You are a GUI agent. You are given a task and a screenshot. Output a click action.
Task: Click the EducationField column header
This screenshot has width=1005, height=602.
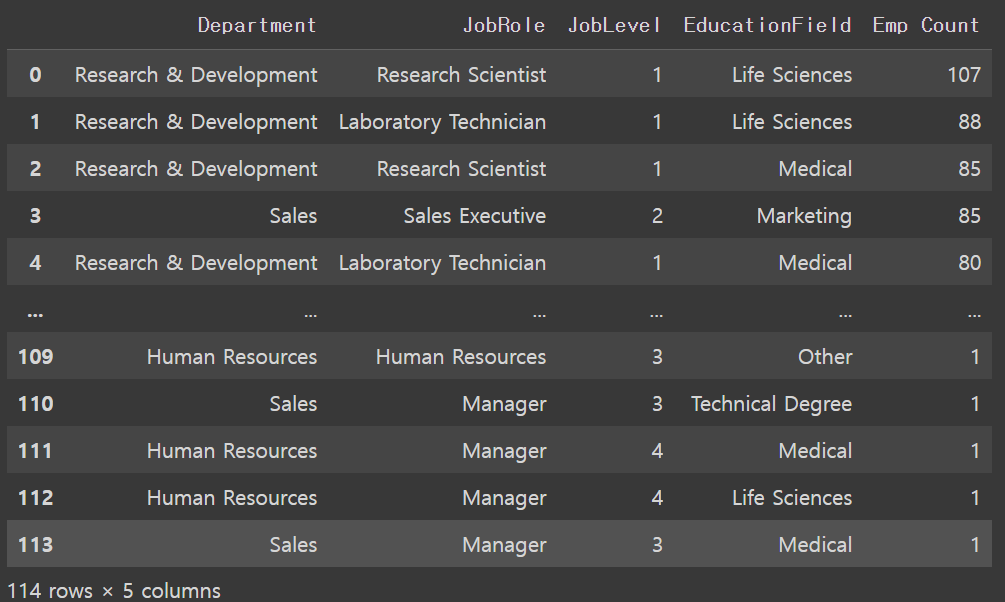point(767,25)
